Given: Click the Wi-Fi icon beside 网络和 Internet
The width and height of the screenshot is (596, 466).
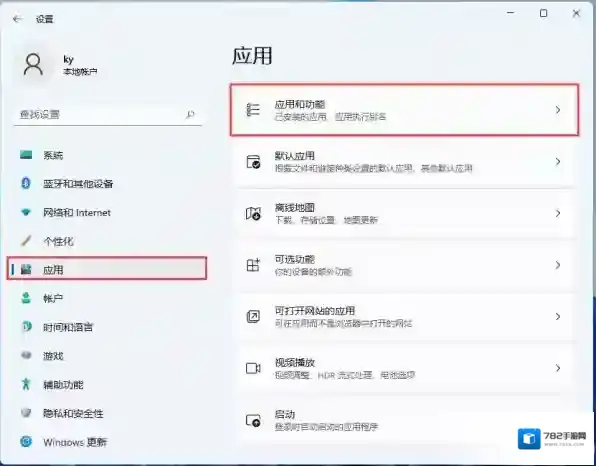Looking at the screenshot, I should click(26, 212).
